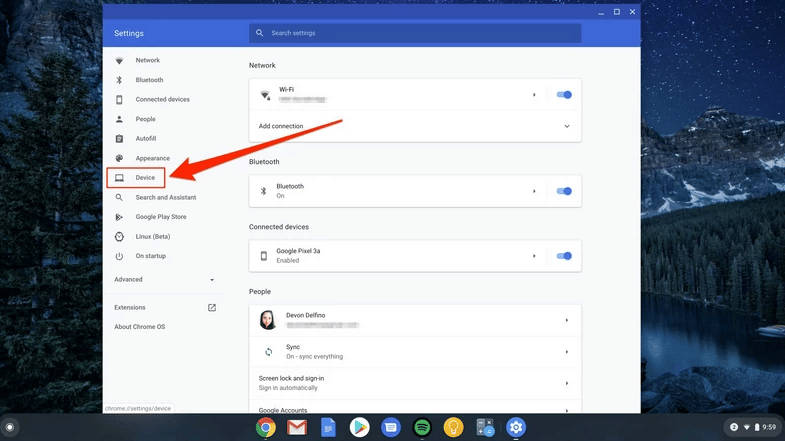Screen dimensions: 785x441
Task: Click the Network wifi icon in sidebar
Action: click(119, 61)
